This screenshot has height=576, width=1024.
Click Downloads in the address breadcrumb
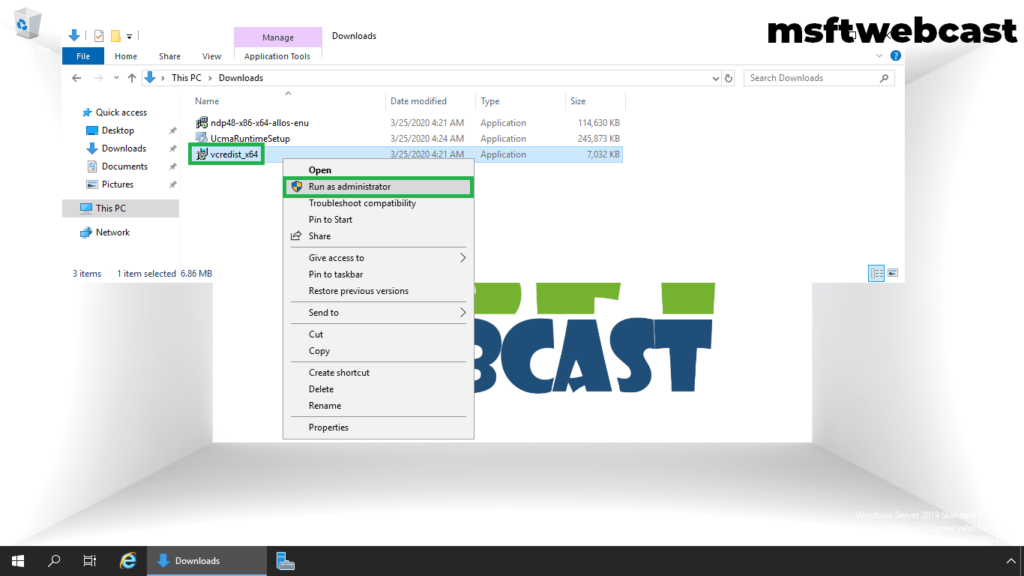coord(240,78)
